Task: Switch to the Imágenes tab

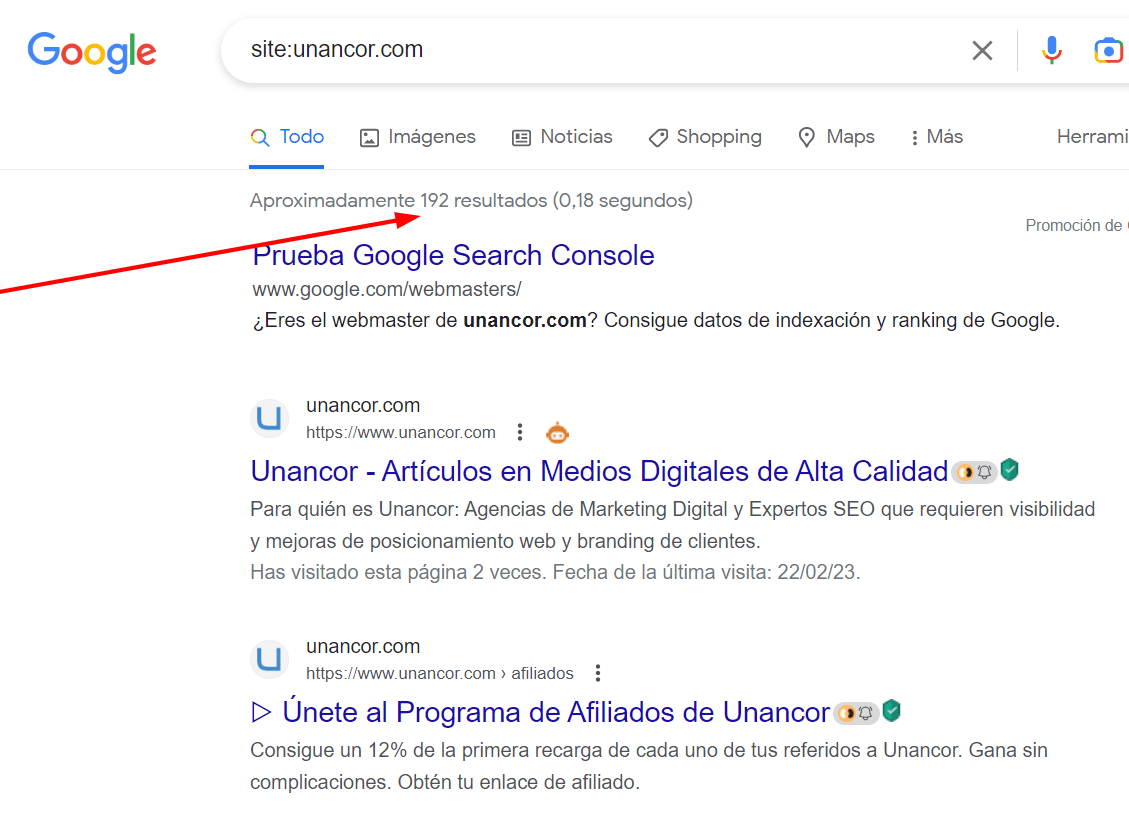Action: 418,137
